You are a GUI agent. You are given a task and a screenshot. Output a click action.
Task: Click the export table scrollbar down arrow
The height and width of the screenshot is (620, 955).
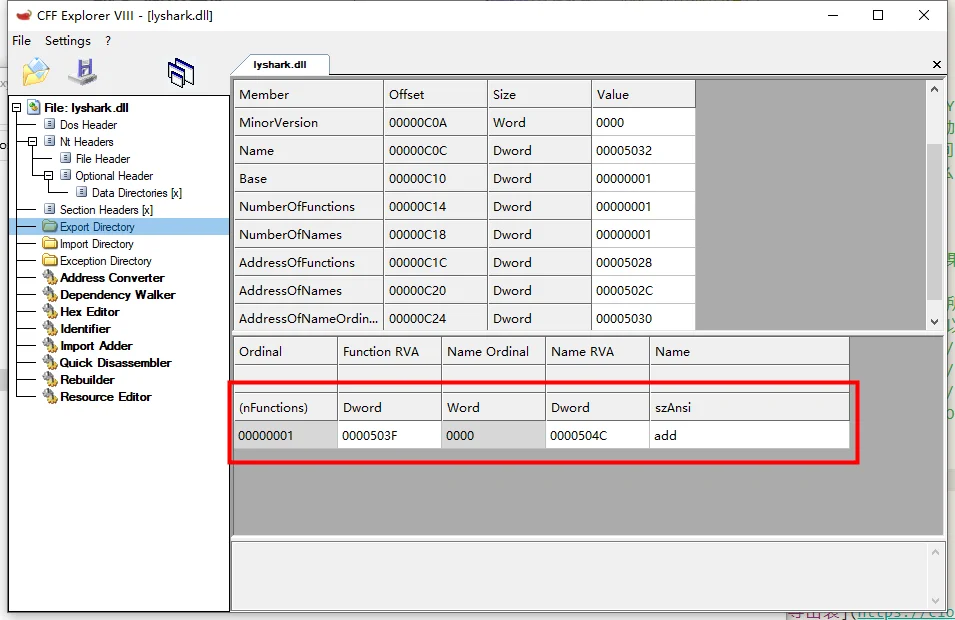point(934,322)
